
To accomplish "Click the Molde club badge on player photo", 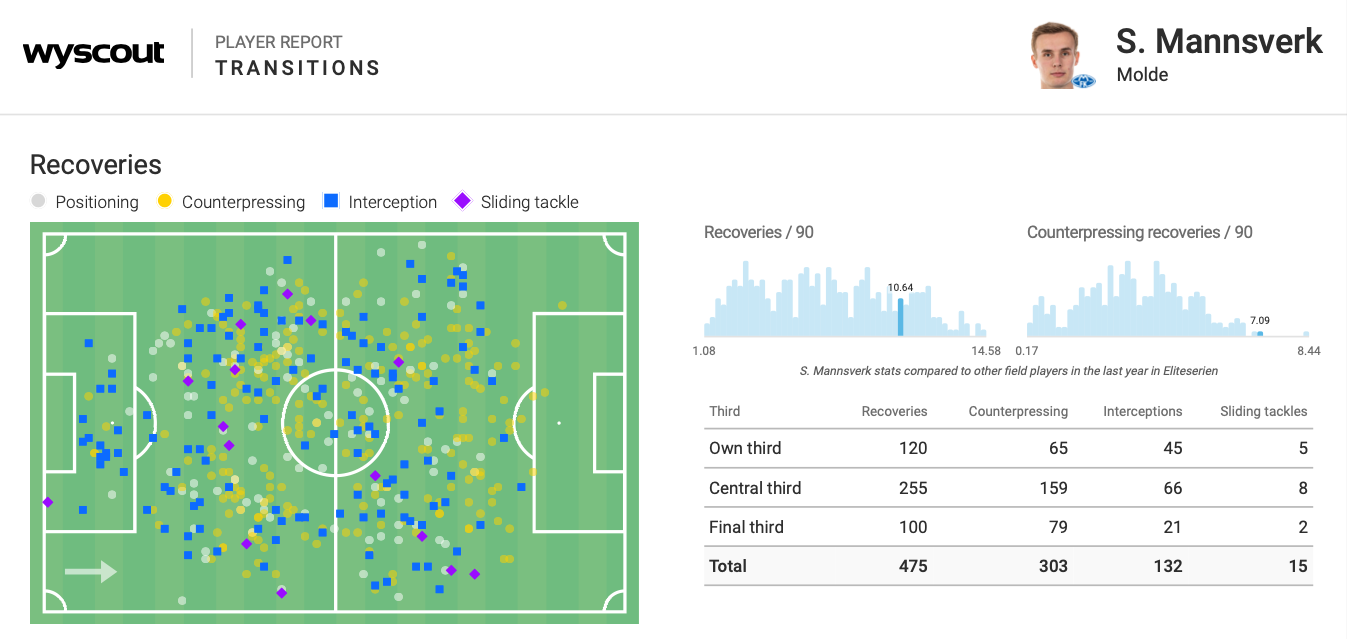I will pyautogui.click(x=1084, y=81).
